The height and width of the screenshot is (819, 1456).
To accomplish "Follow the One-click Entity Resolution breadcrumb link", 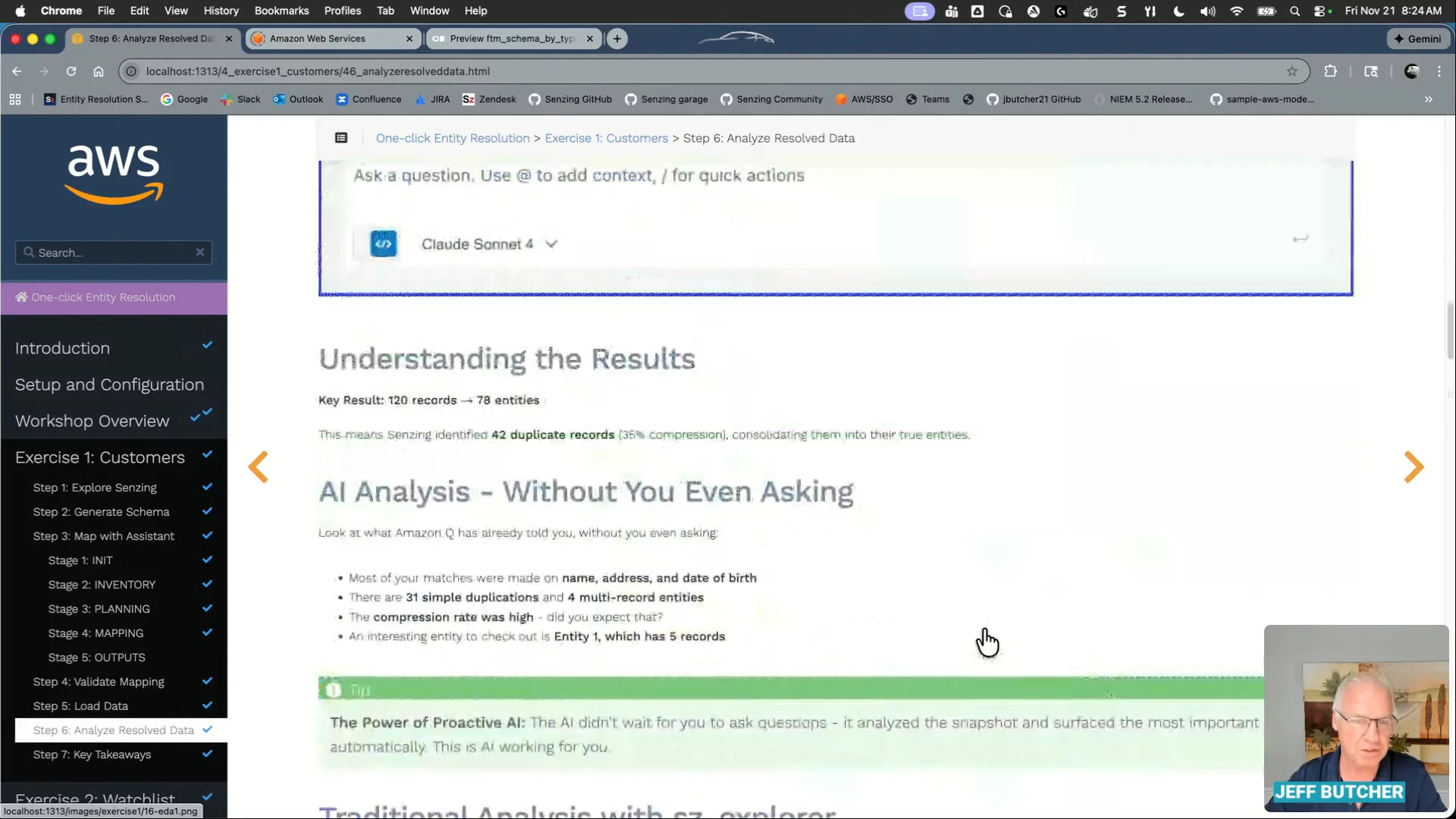I will tap(453, 138).
